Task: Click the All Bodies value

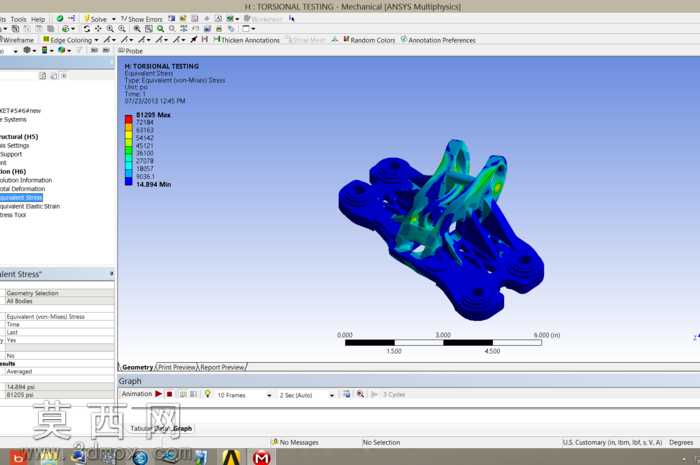Action: [x=59, y=301]
